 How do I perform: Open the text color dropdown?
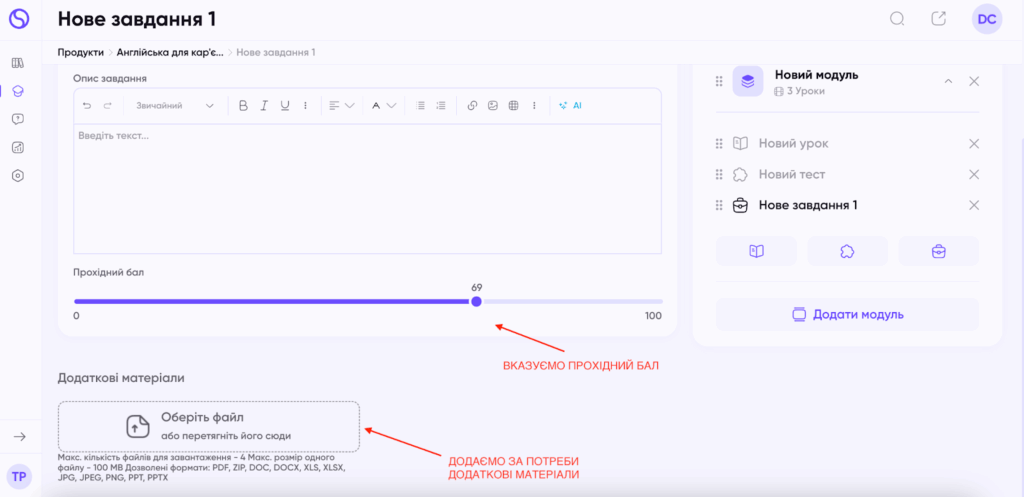(x=384, y=105)
